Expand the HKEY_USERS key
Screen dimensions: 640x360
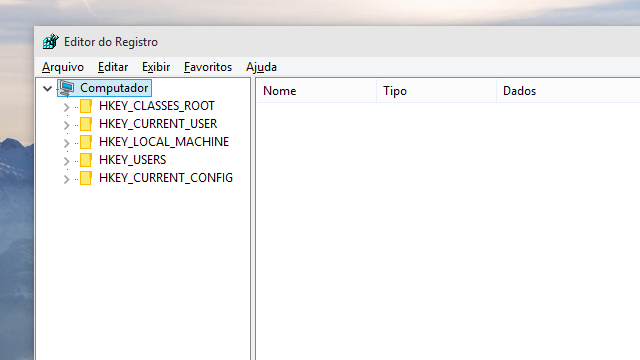click(66, 161)
